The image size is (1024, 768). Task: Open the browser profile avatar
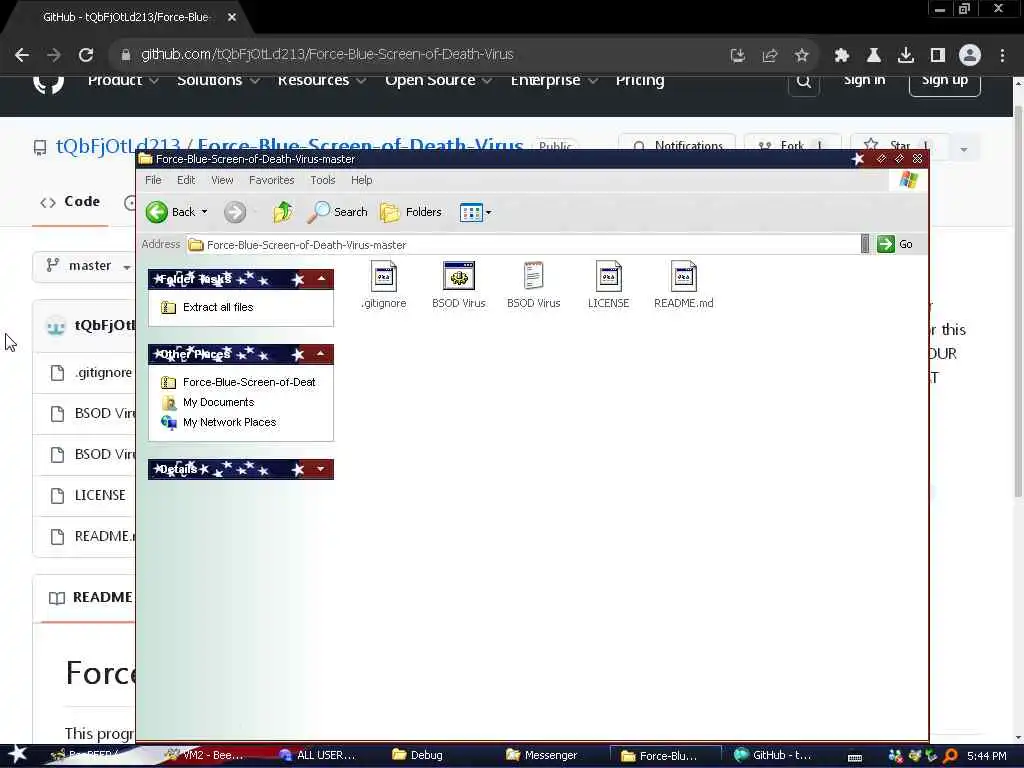pyautogui.click(x=970, y=55)
